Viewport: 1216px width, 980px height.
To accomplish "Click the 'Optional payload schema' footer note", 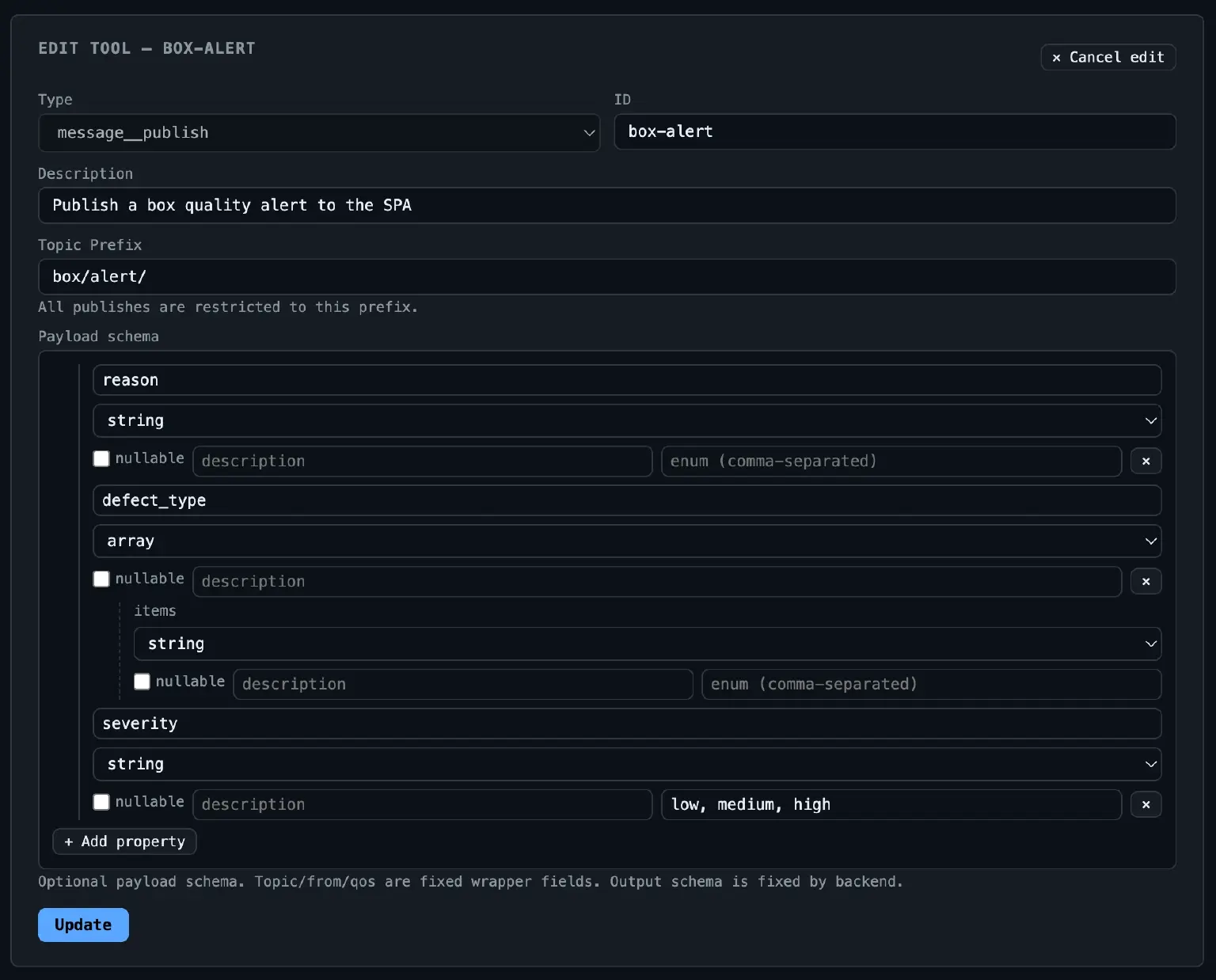I will tap(470, 882).
